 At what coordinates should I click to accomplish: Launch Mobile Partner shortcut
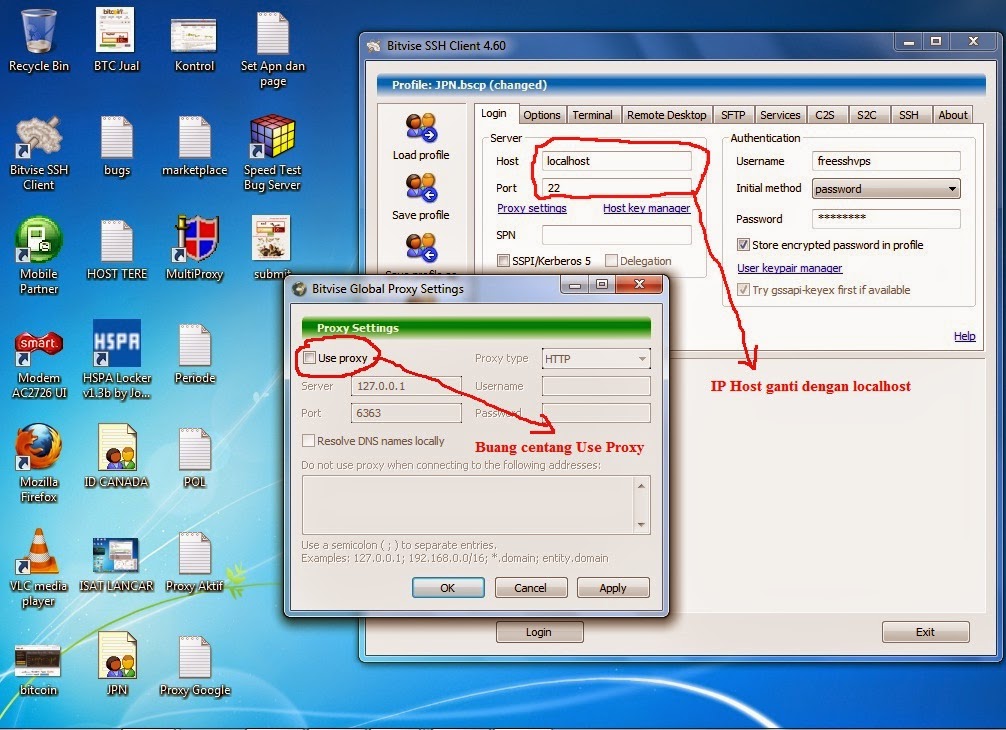38,255
